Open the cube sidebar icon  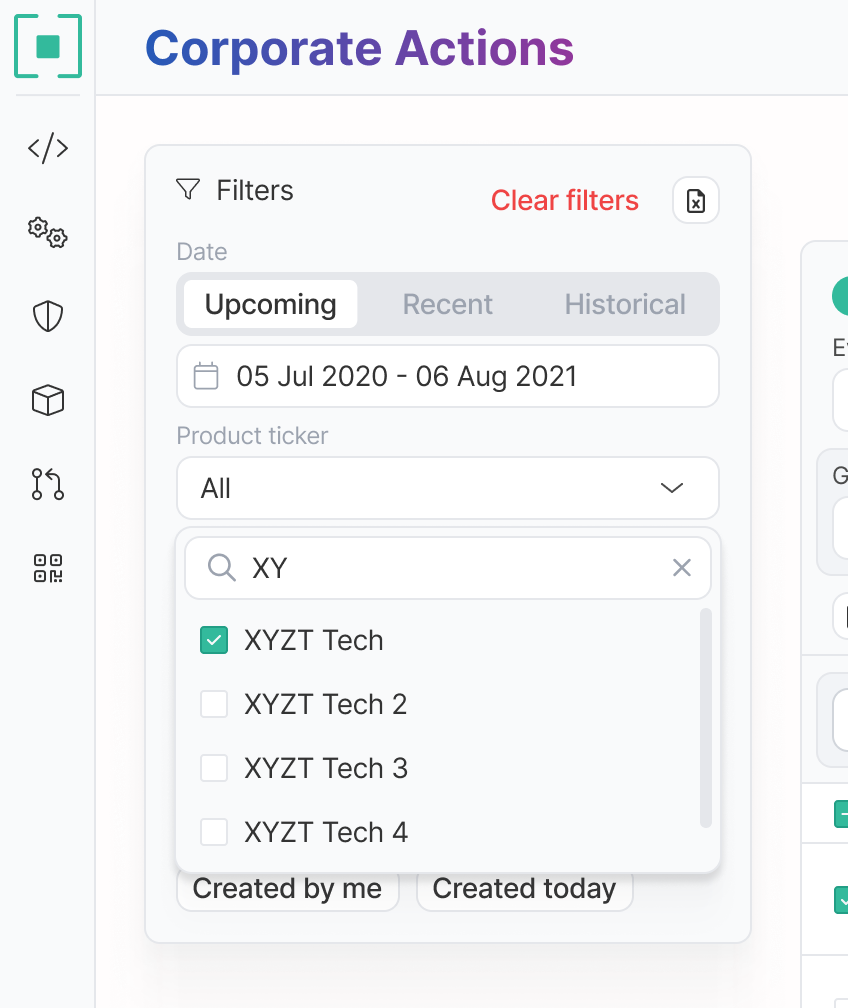point(48,400)
